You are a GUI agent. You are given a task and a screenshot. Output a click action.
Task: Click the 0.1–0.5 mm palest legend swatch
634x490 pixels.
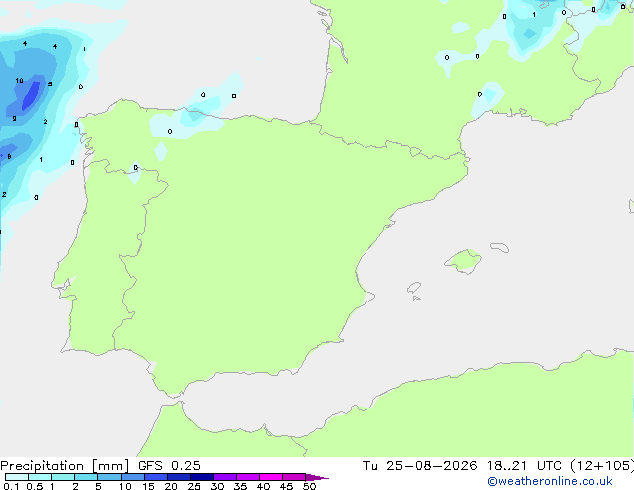[x=17, y=477]
